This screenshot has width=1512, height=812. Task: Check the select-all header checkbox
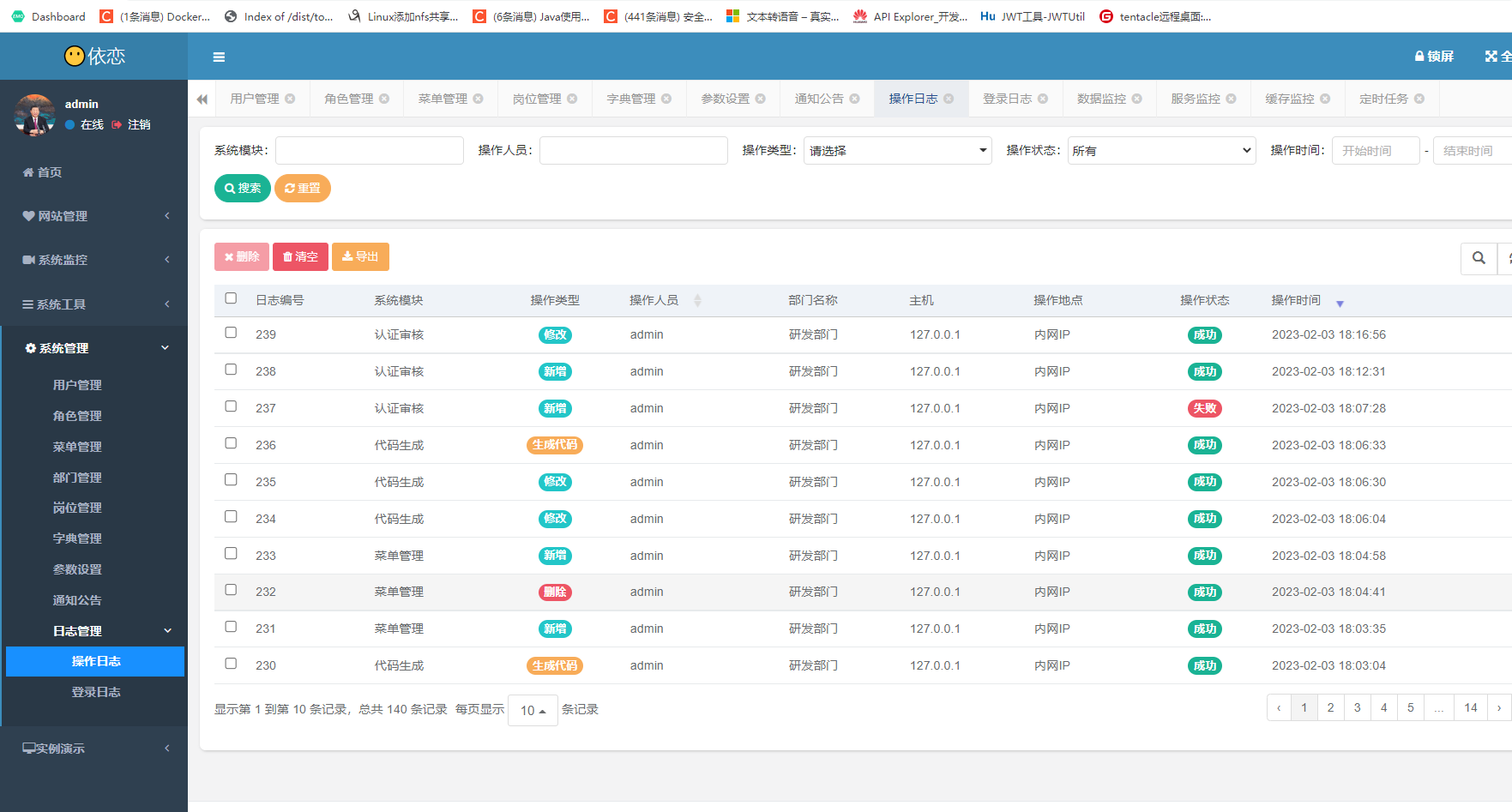tap(231, 298)
